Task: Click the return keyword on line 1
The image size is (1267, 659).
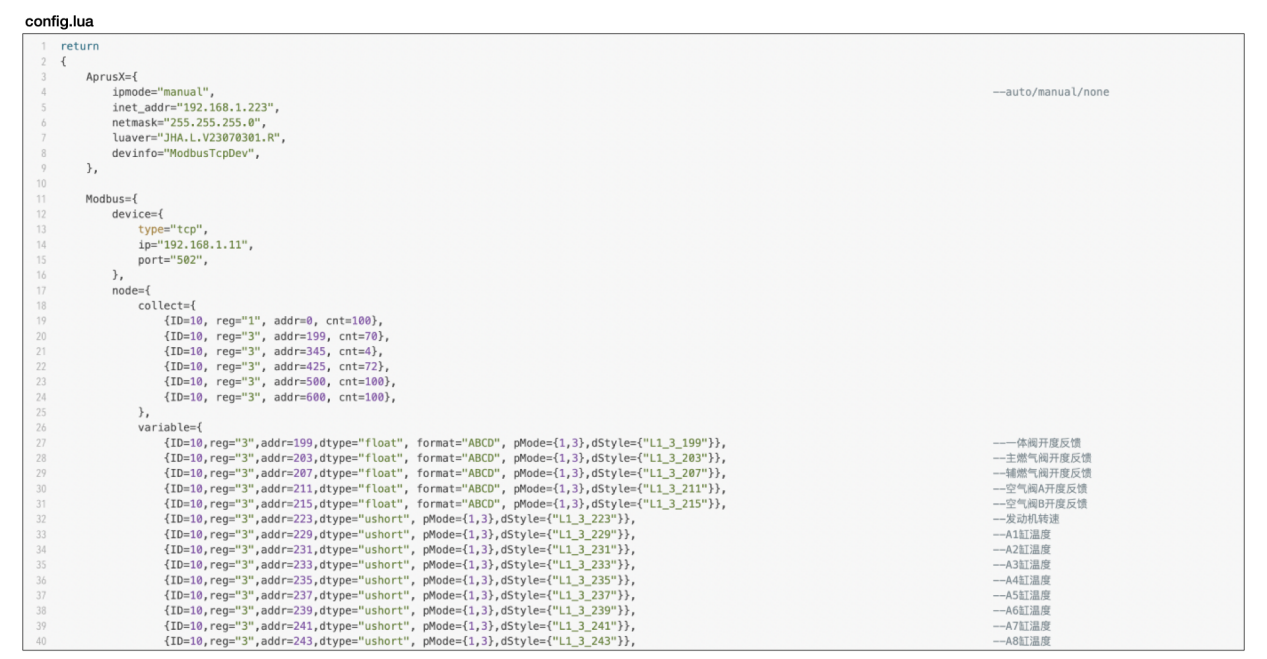Action: click(79, 46)
